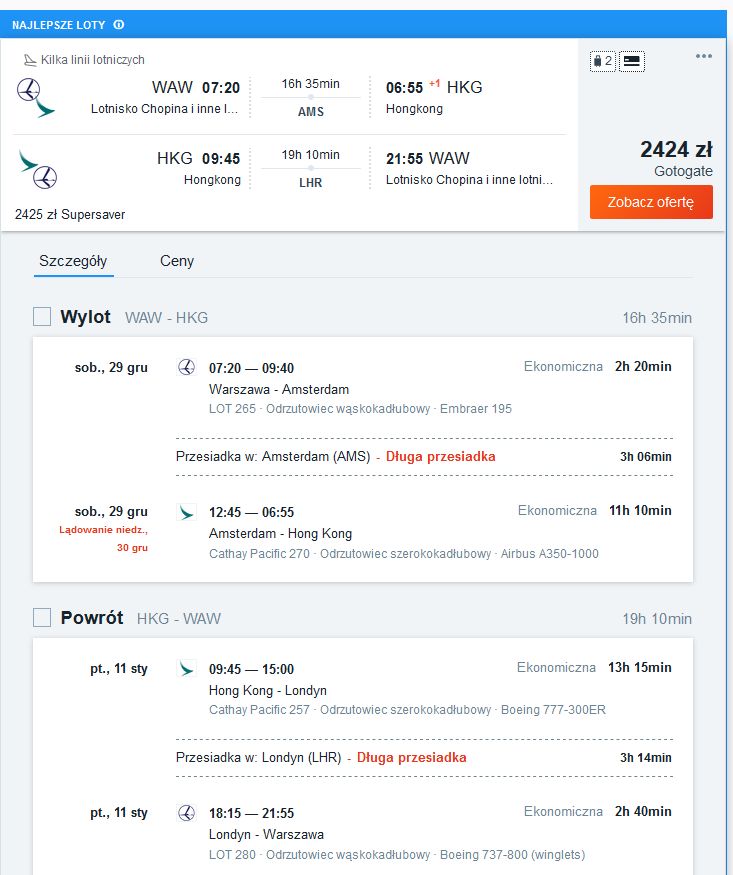
Task: Click the AMS stopover indicator line
Action: tap(311, 98)
